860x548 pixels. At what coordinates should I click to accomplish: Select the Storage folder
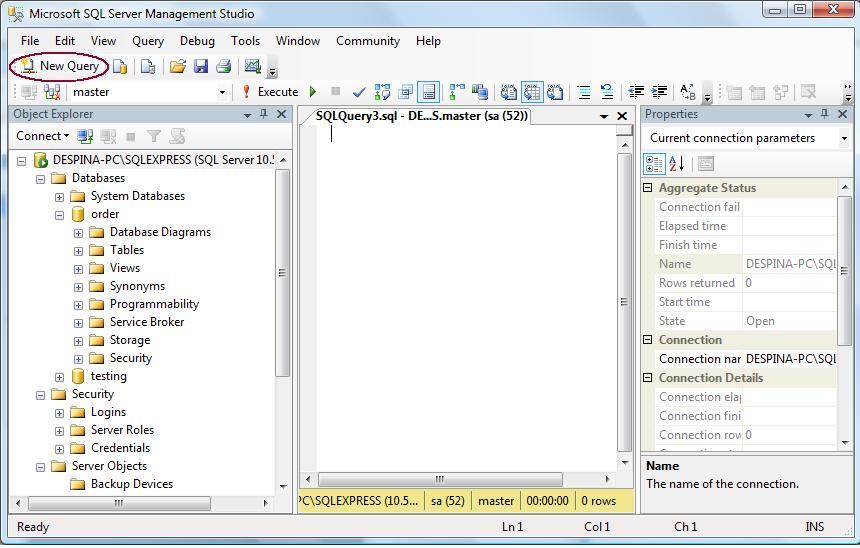pos(130,340)
